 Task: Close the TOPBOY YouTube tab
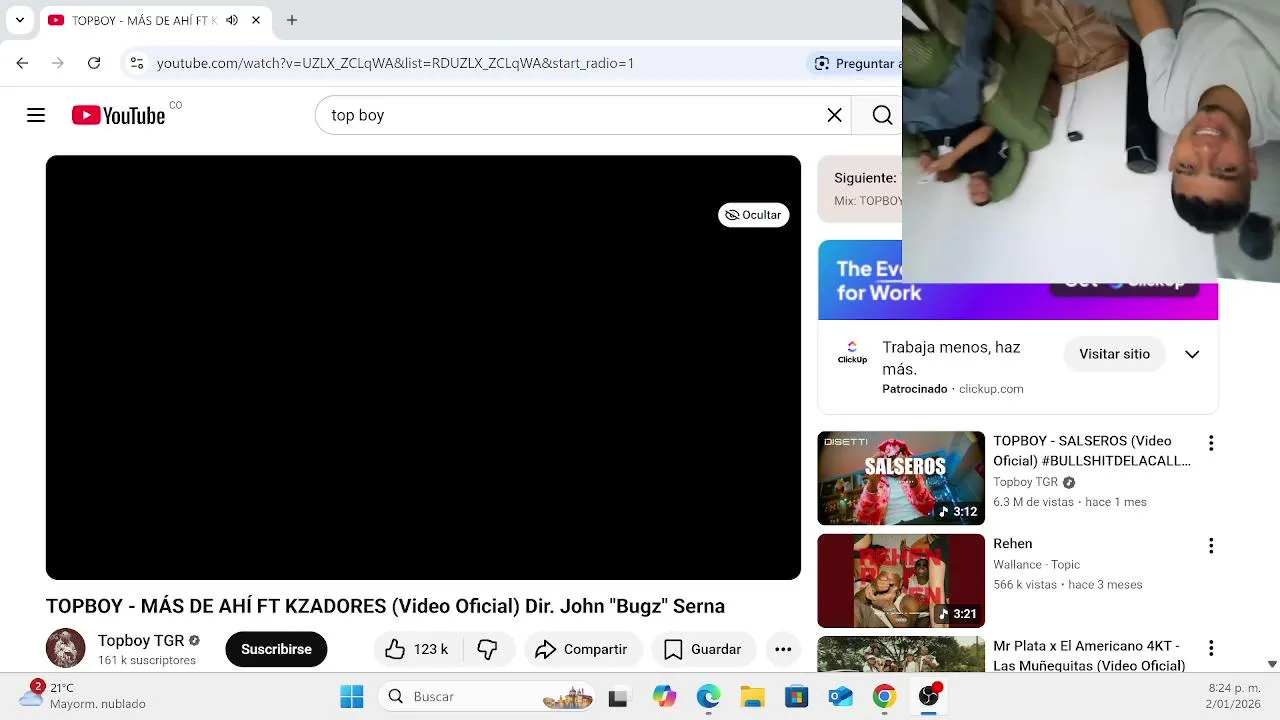[x=256, y=20]
